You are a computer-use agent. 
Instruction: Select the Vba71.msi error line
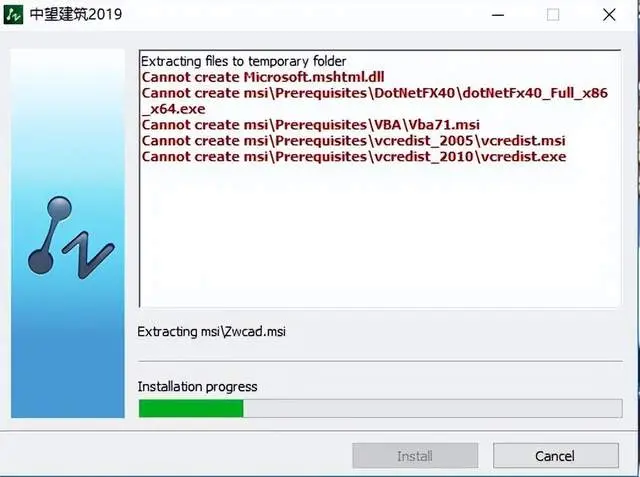point(311,125)
